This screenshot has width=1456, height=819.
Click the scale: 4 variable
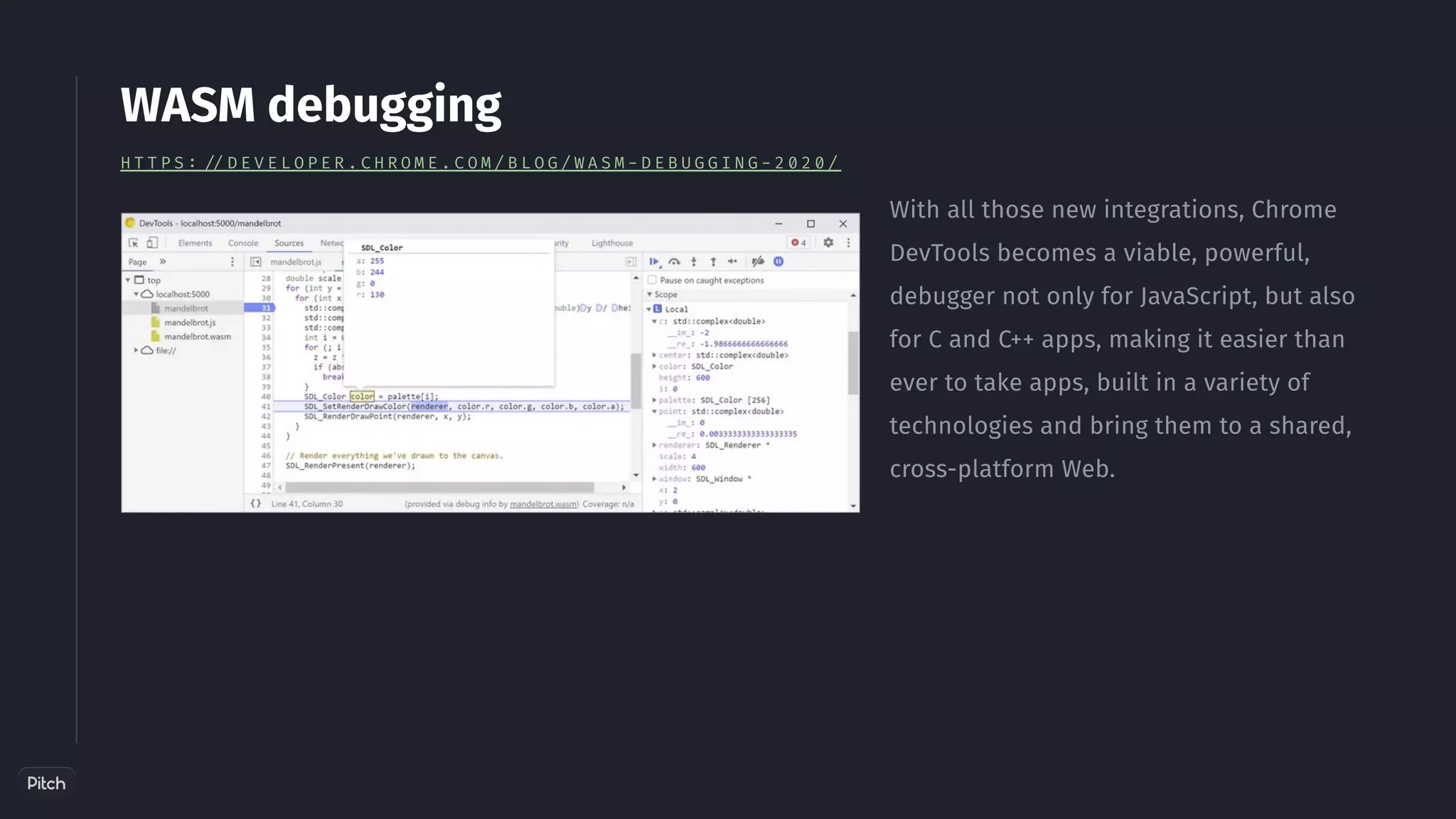point(678,456)
